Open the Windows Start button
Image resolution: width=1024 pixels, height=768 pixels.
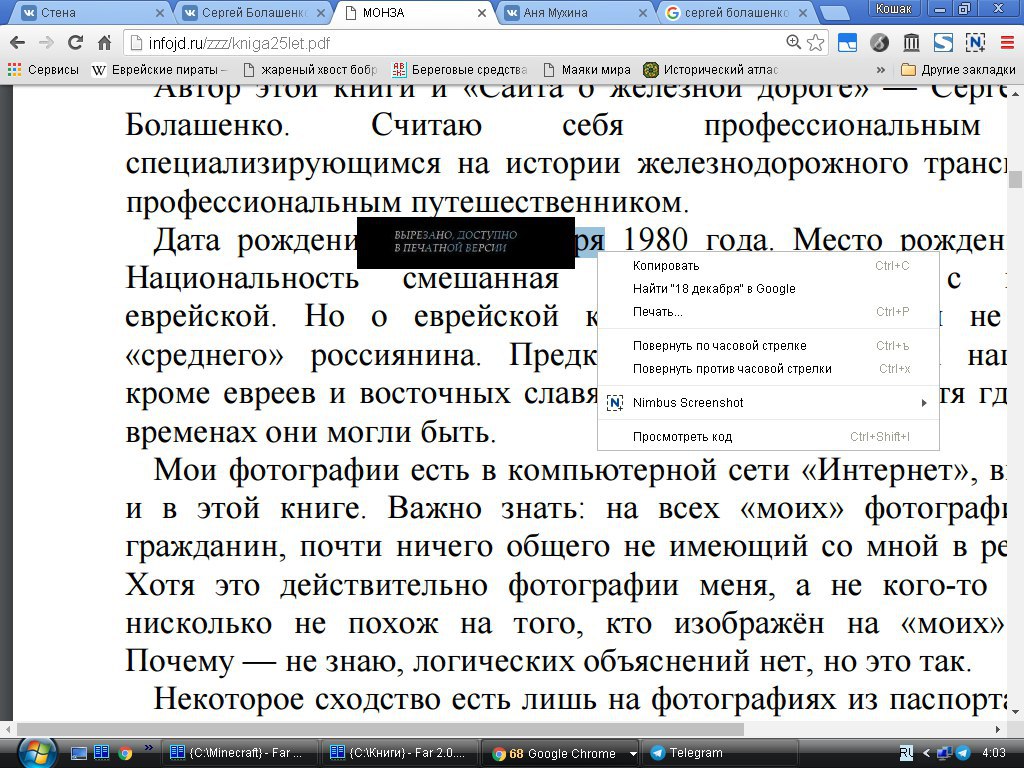tap(37, 753)
